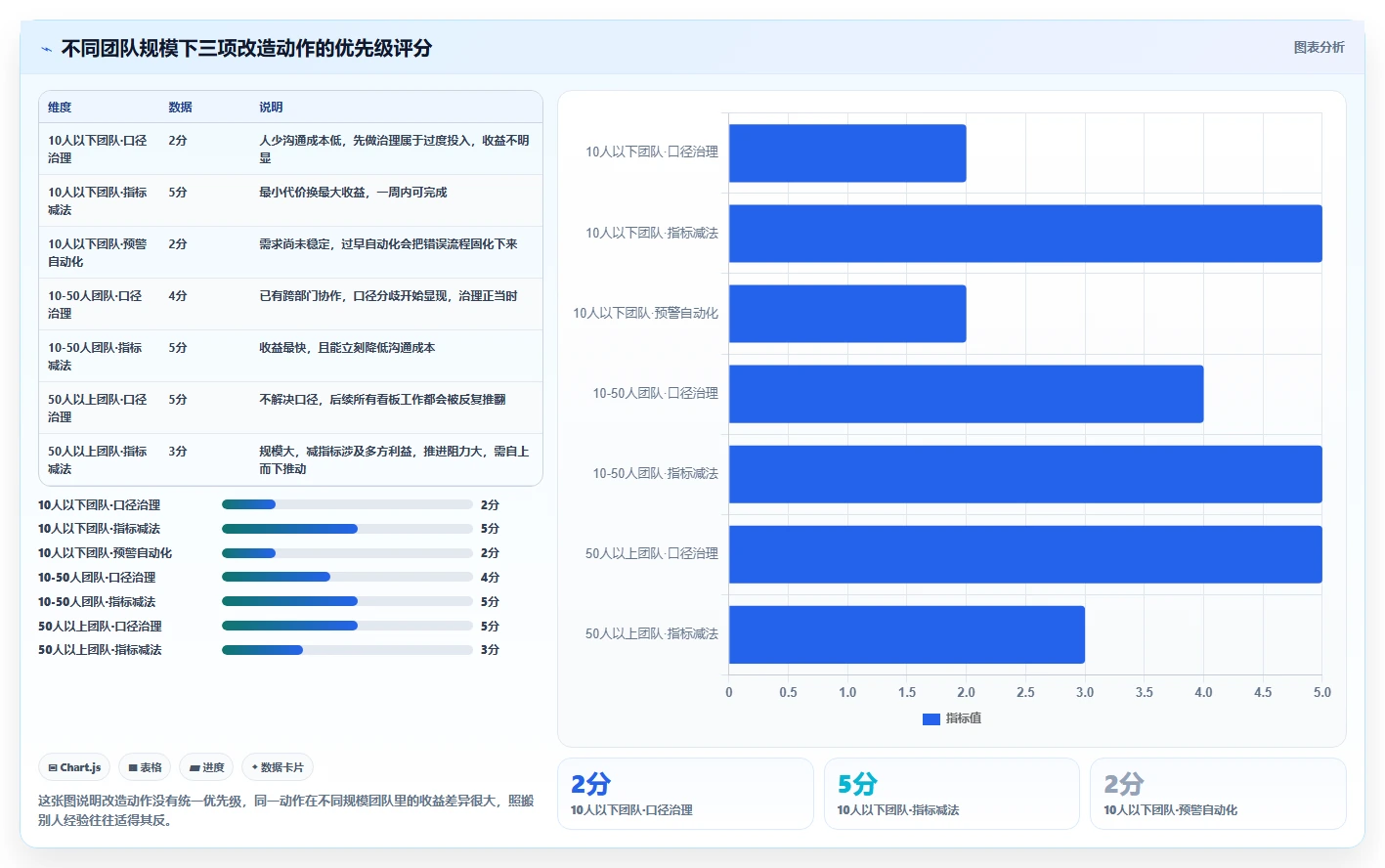Click progress bar for 10人以下团队·指标减法
Image resolution: width=1385 pixels, height=868 pixels.
click(x=347, y=529)
